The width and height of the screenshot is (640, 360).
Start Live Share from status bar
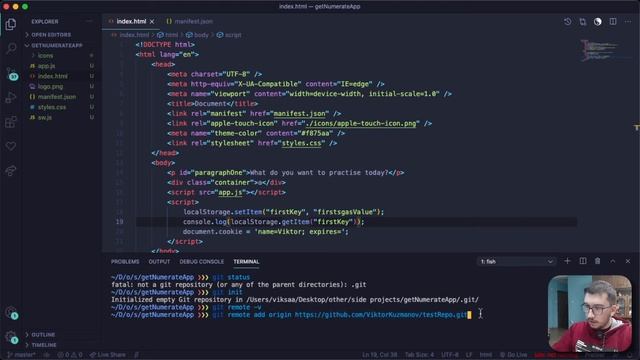[x=108, y=355]
